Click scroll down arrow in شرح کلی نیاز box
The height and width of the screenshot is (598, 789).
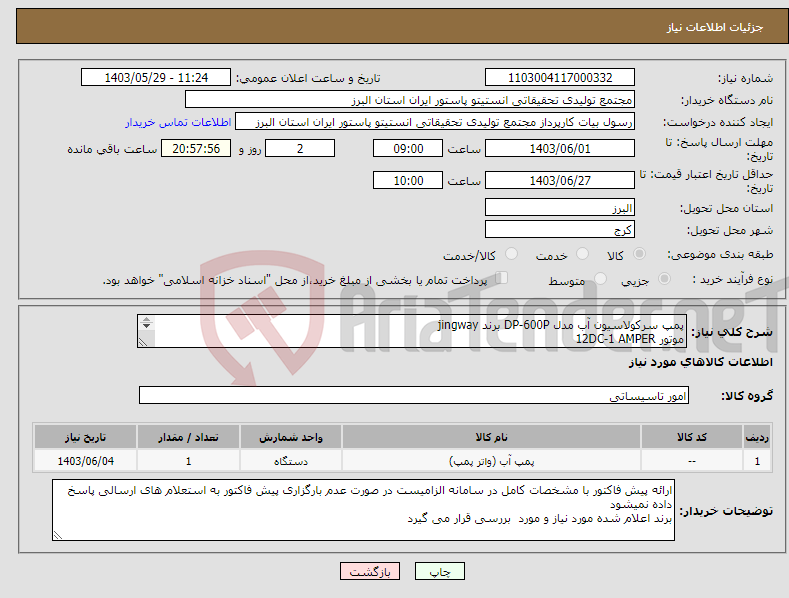tap(146, 326)
